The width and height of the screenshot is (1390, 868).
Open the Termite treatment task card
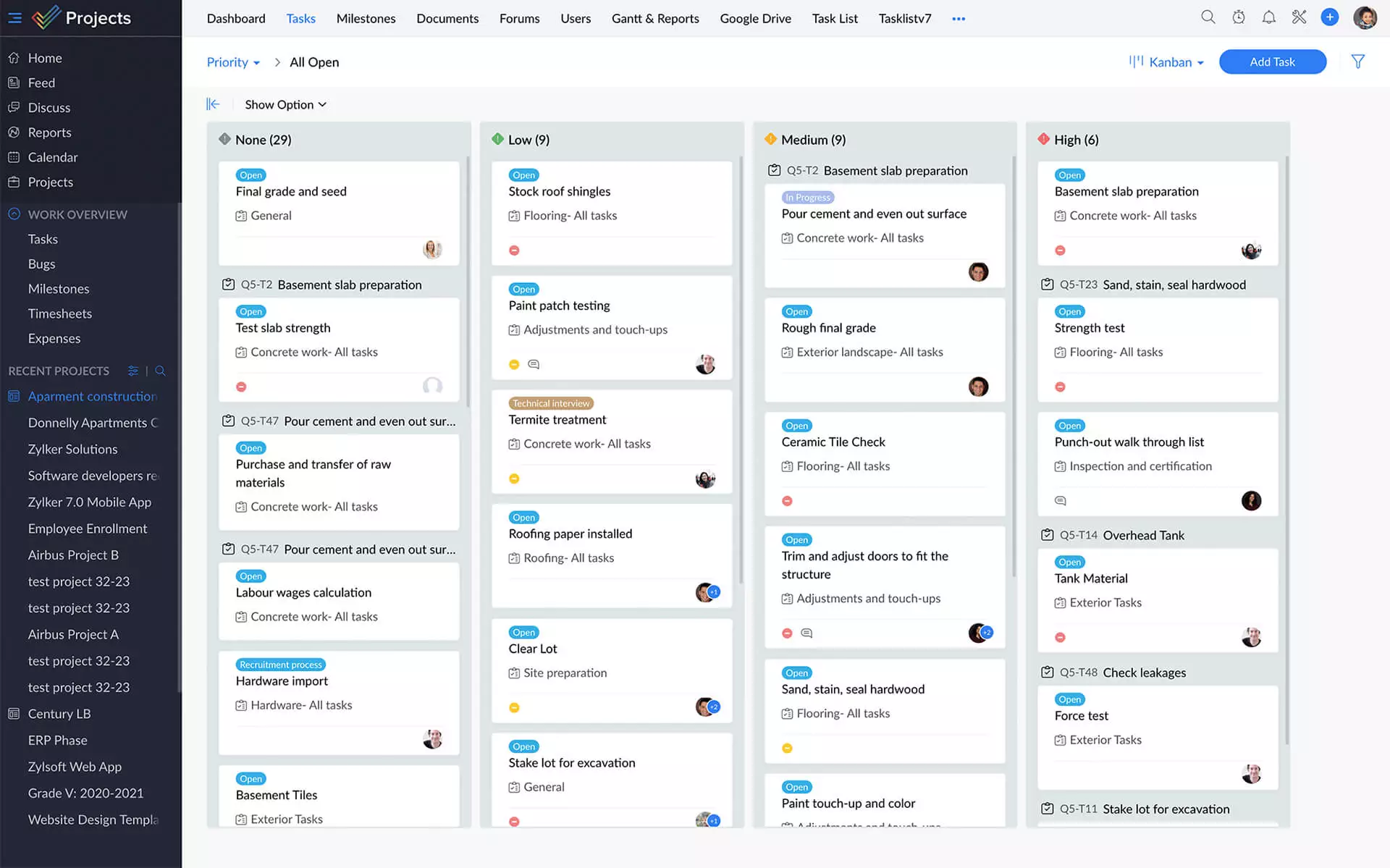coord(557,420)
